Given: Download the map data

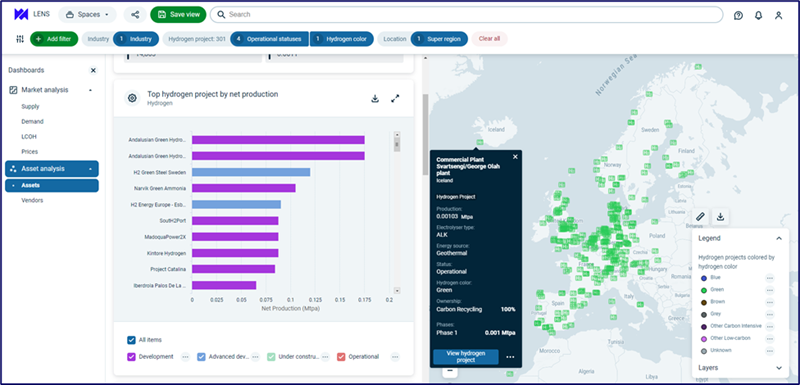Looking at the screenshot, I should [x=720, y=217].
